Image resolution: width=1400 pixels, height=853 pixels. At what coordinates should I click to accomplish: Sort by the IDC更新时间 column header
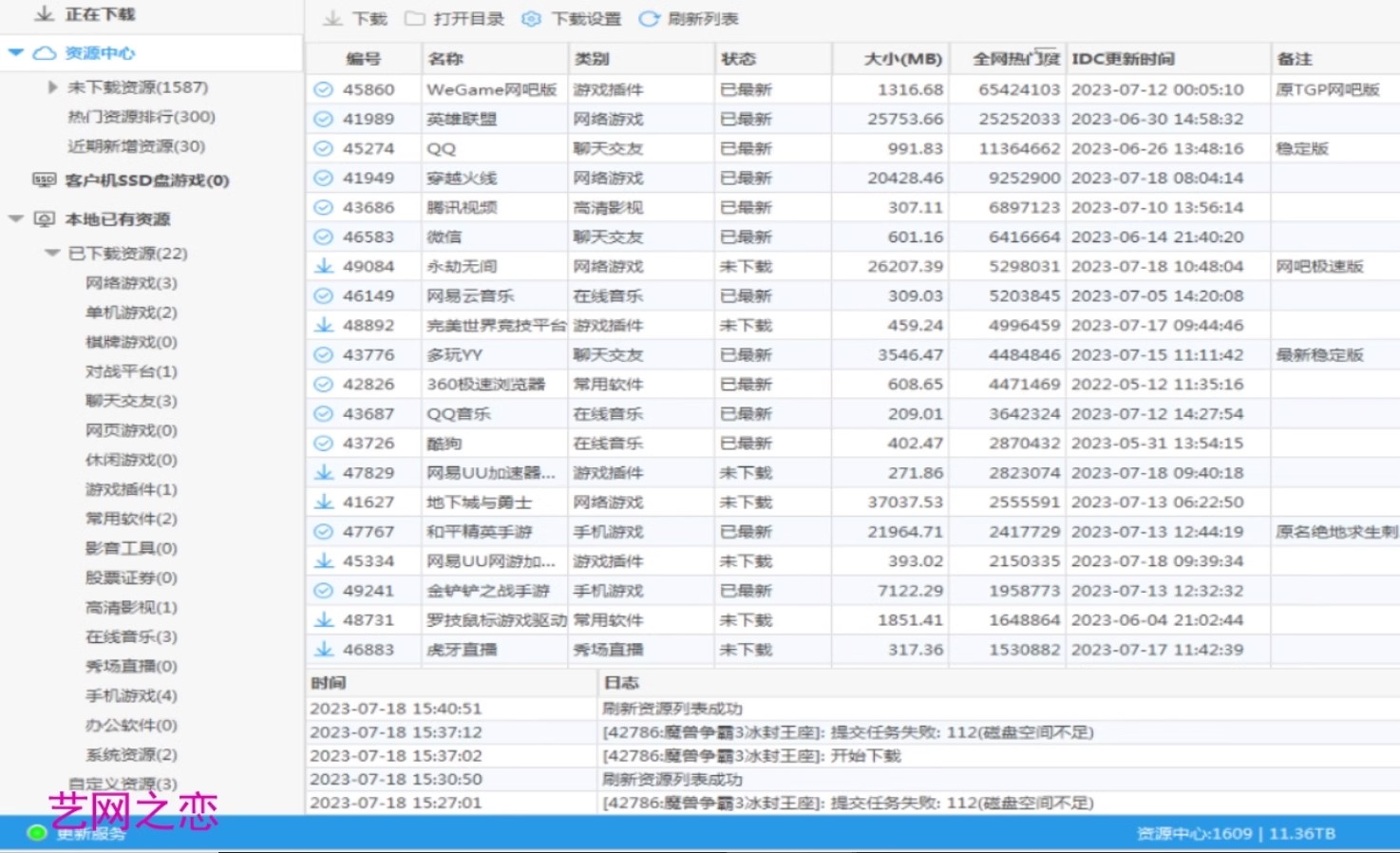[x=1168, y=59]
